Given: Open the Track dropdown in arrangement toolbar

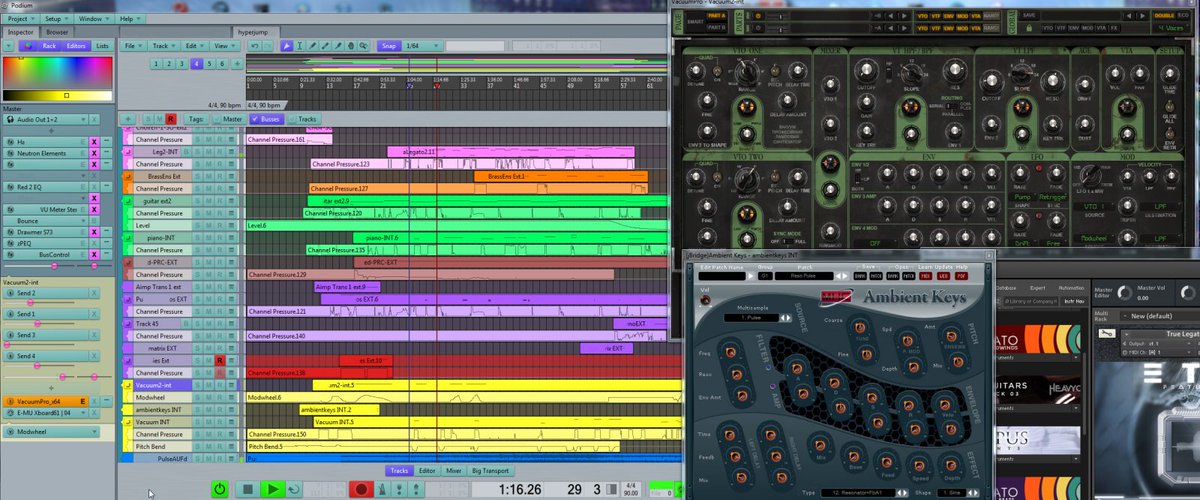Looking at the screenshot, I should [163, 46].
